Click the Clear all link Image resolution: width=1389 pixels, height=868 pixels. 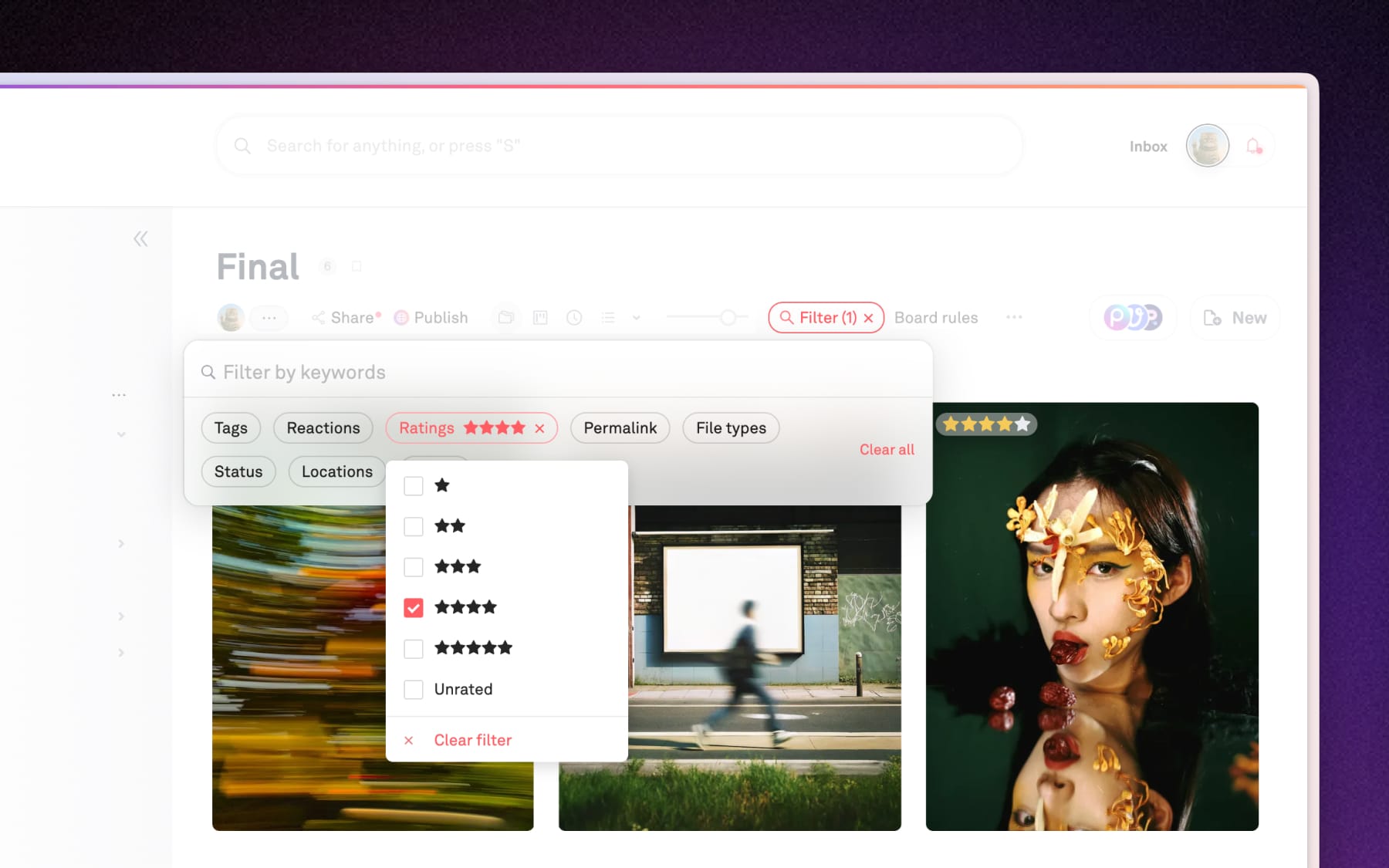(x=887, y=449)
